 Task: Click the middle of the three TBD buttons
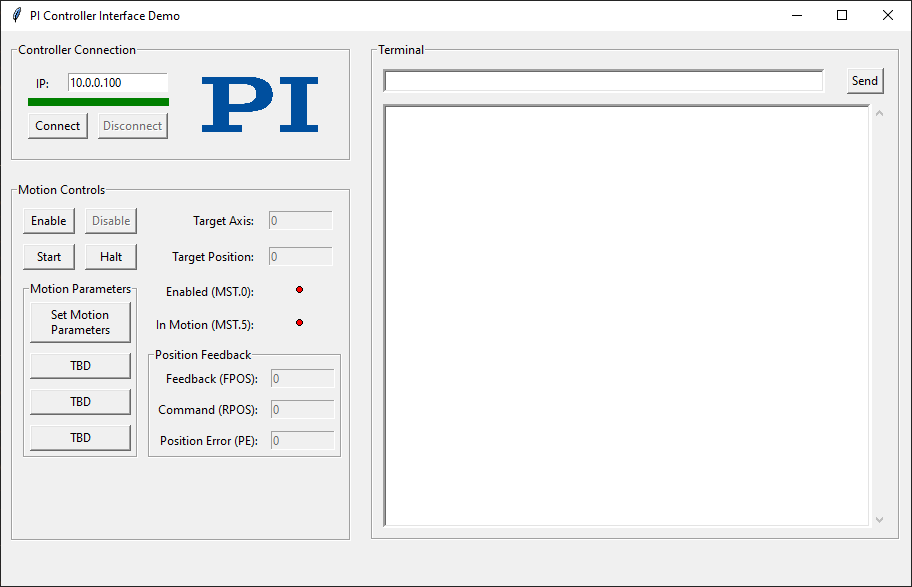coord(80,402)
